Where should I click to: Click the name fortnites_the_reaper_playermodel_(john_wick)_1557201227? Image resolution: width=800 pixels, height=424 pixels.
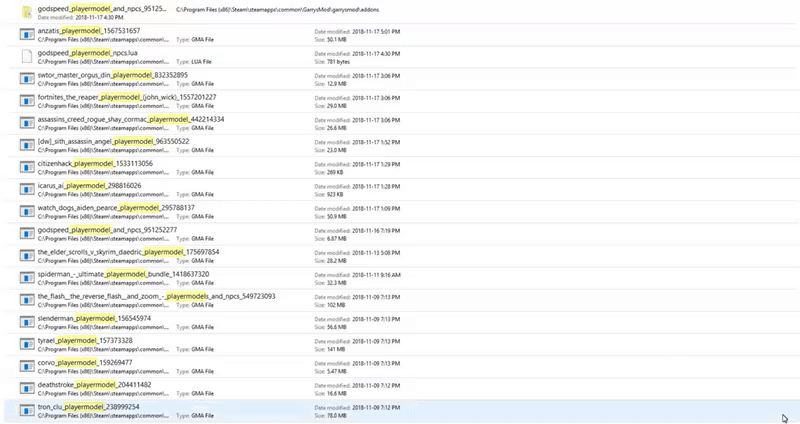127,97
